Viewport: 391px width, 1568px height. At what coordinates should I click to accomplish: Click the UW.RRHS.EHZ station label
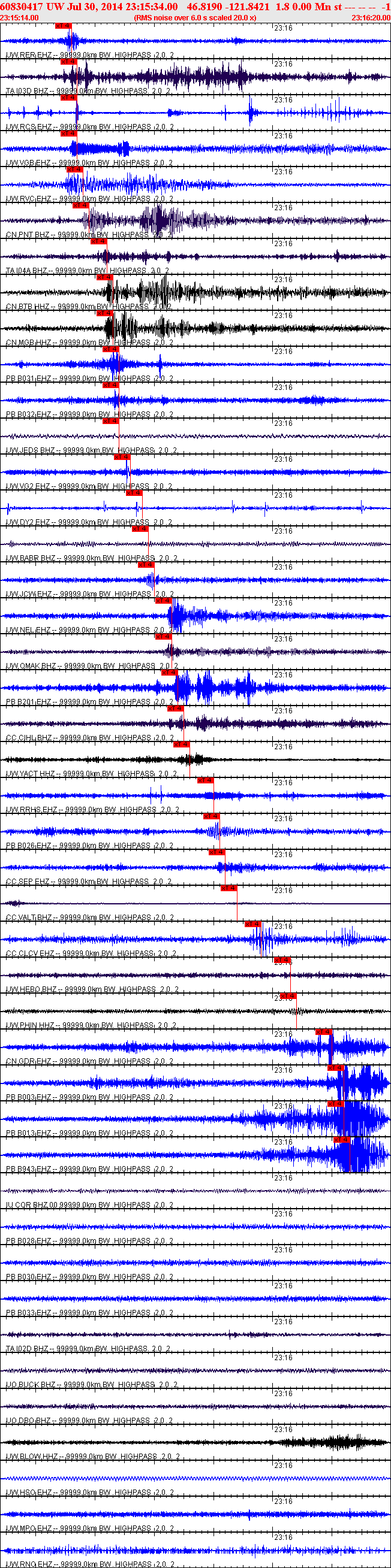(92, 809)
